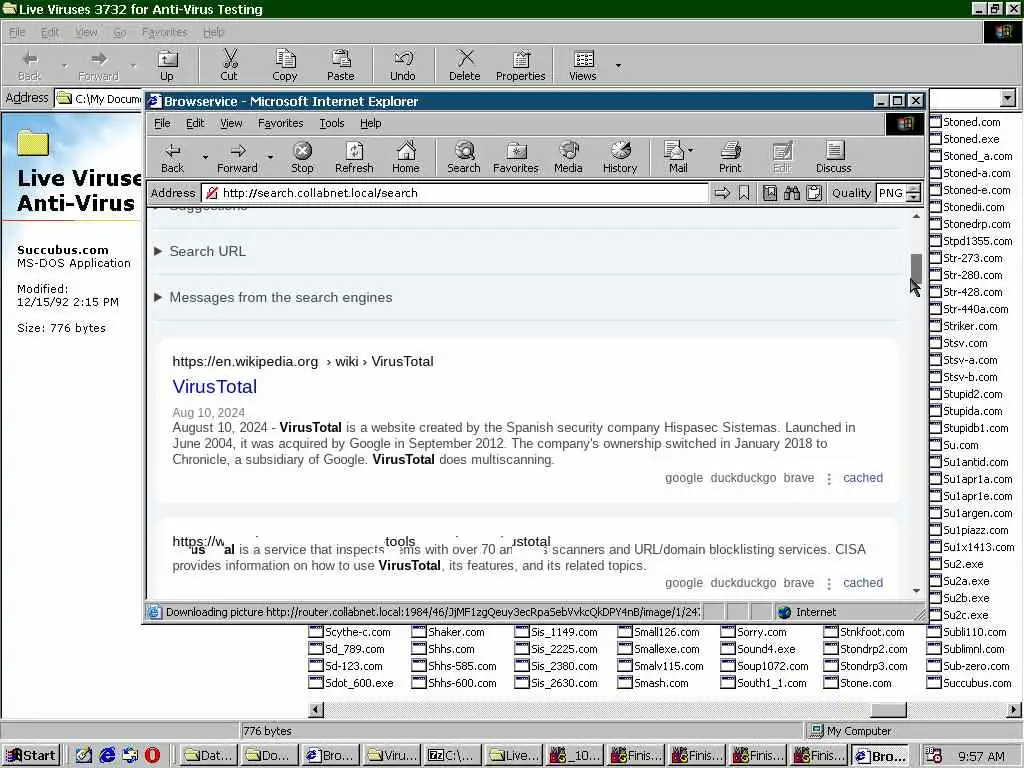Click Forward in the Browservice toolbar
This screenshot has width=1024, height=768.
[x=237, y=157]
